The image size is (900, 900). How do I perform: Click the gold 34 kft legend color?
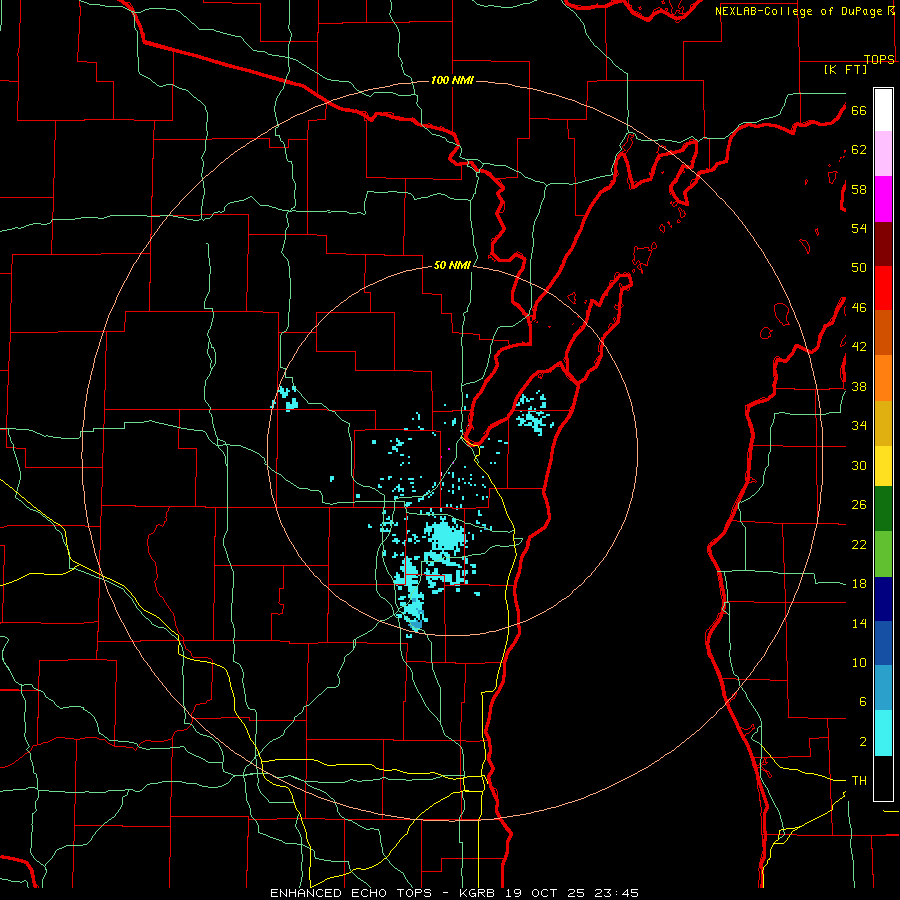click(x=883, y=424)
